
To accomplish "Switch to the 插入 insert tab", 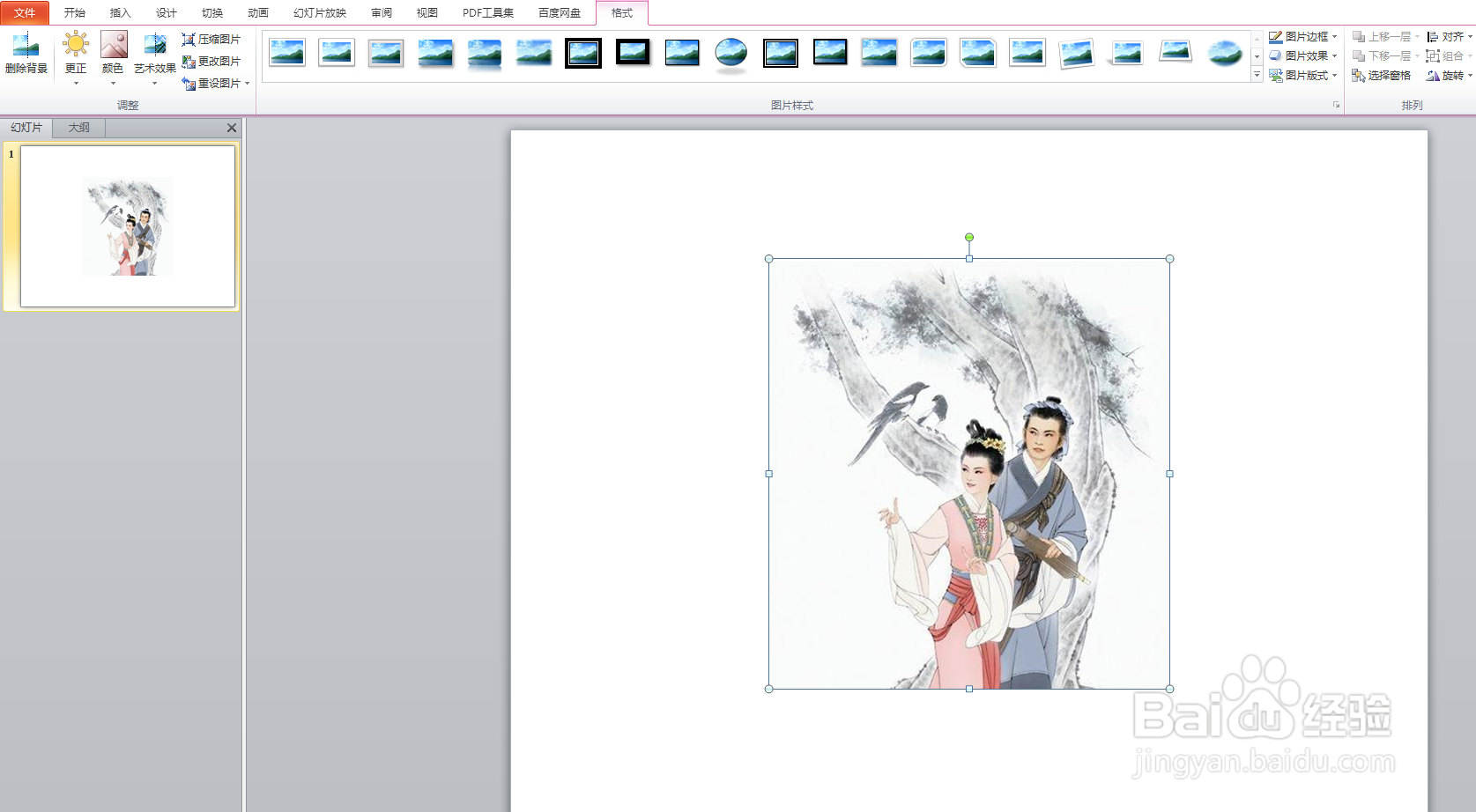I will (121, 12).
